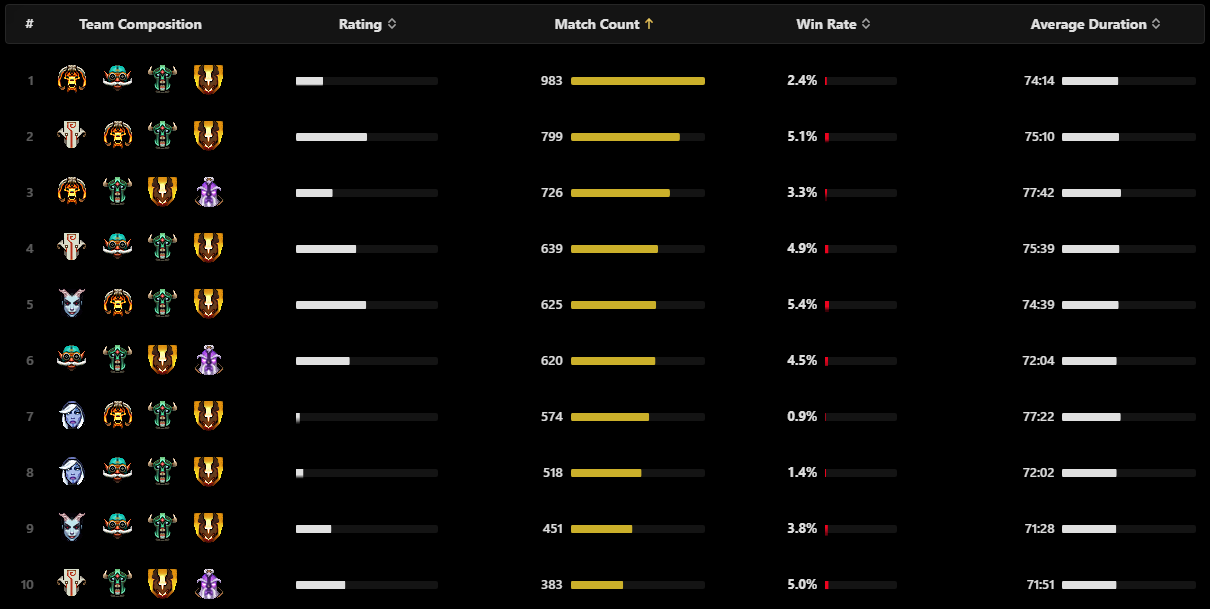Click the 77:42 average duration value
1210x609 pixels.
click(x=1039, y=192)
